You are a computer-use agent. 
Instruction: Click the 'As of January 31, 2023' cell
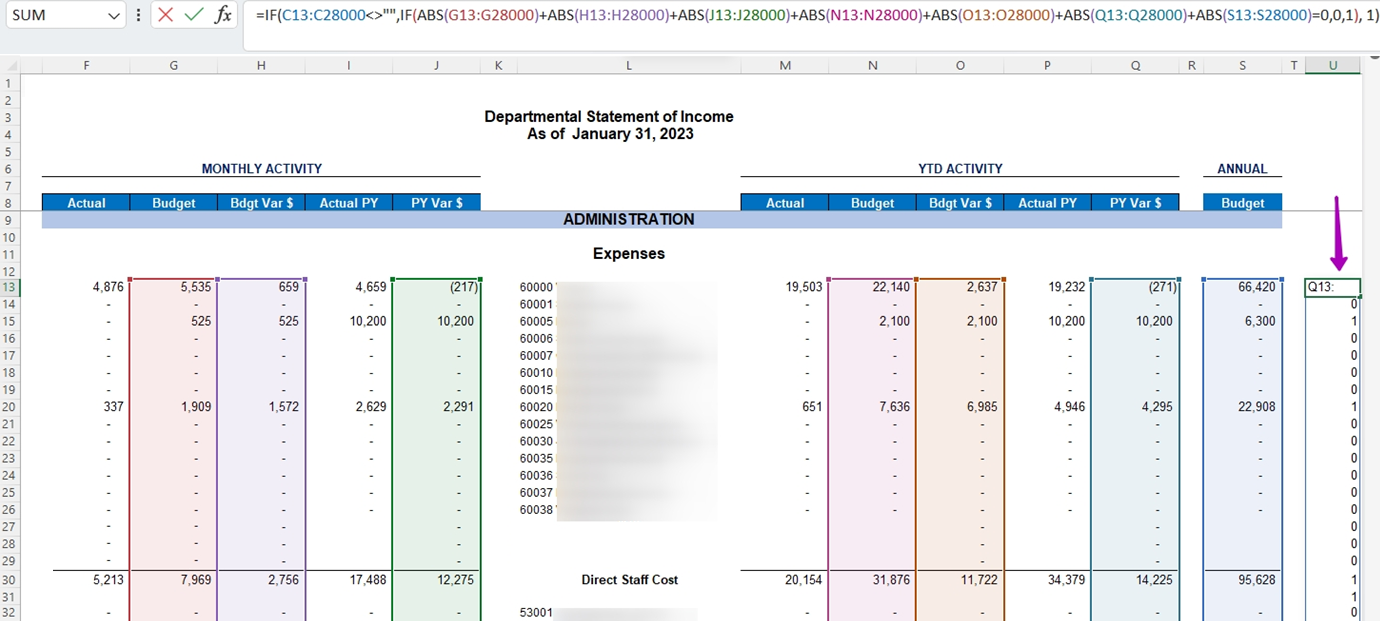coord(610,134)
